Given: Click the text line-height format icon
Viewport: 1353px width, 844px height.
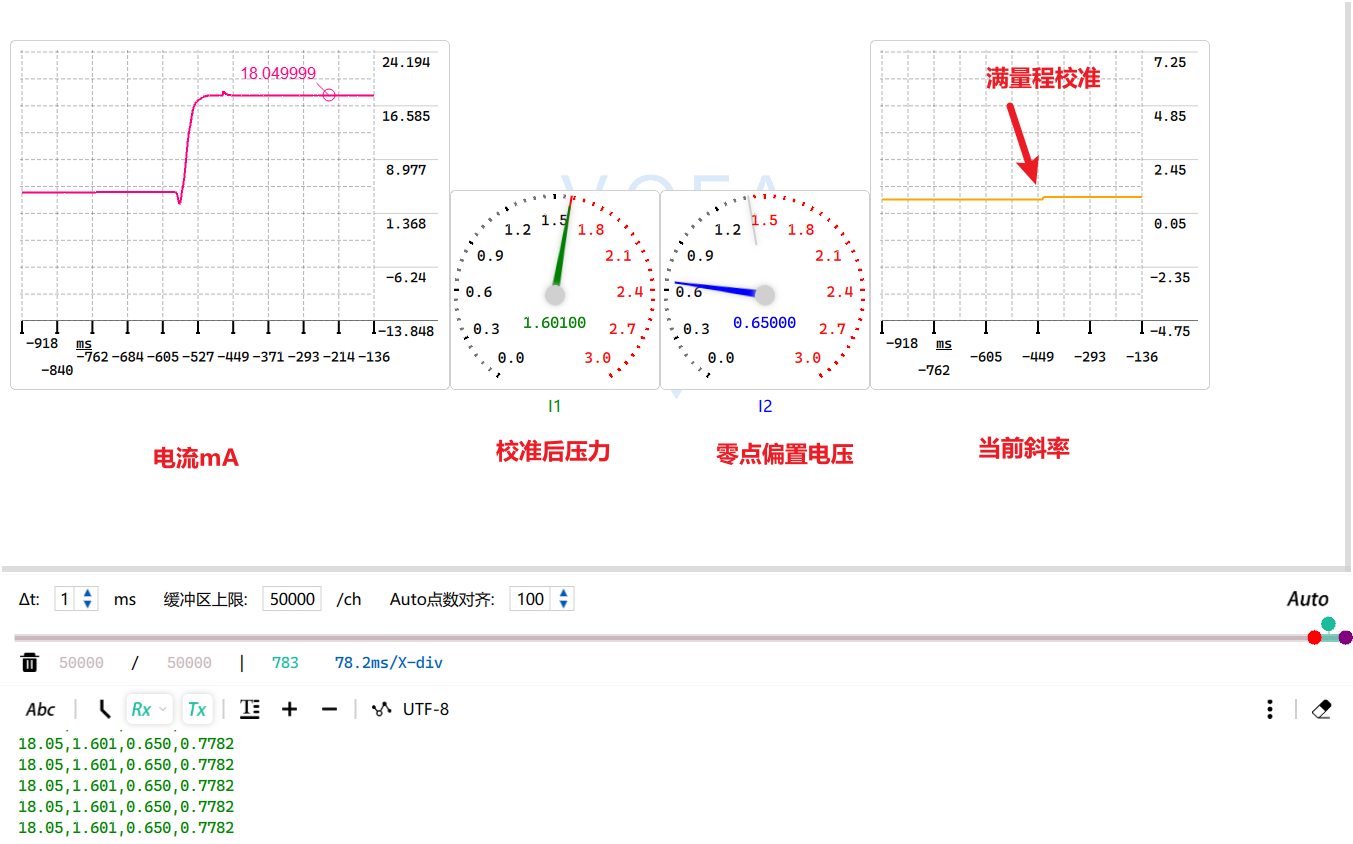Looking at the screenshot, I should click(250, 709).
